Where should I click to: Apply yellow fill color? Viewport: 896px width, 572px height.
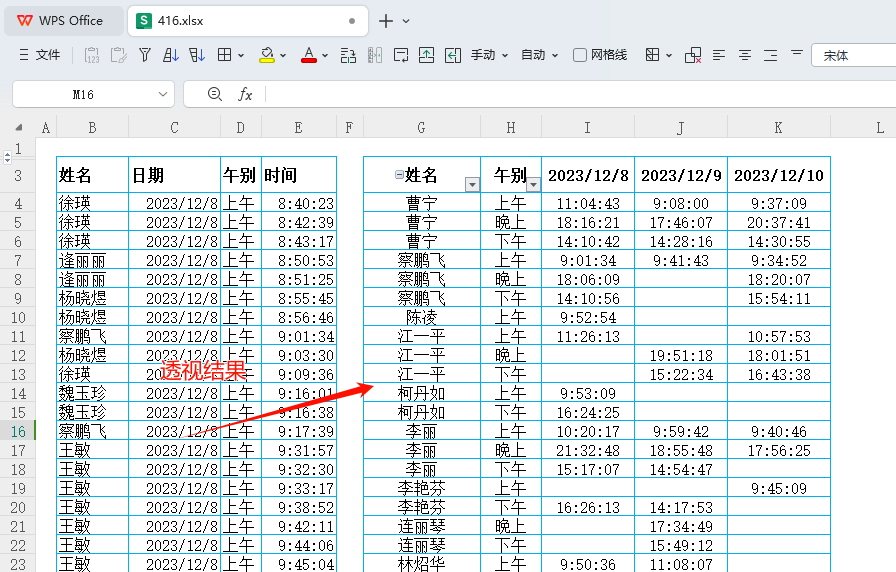coord(267,55)
